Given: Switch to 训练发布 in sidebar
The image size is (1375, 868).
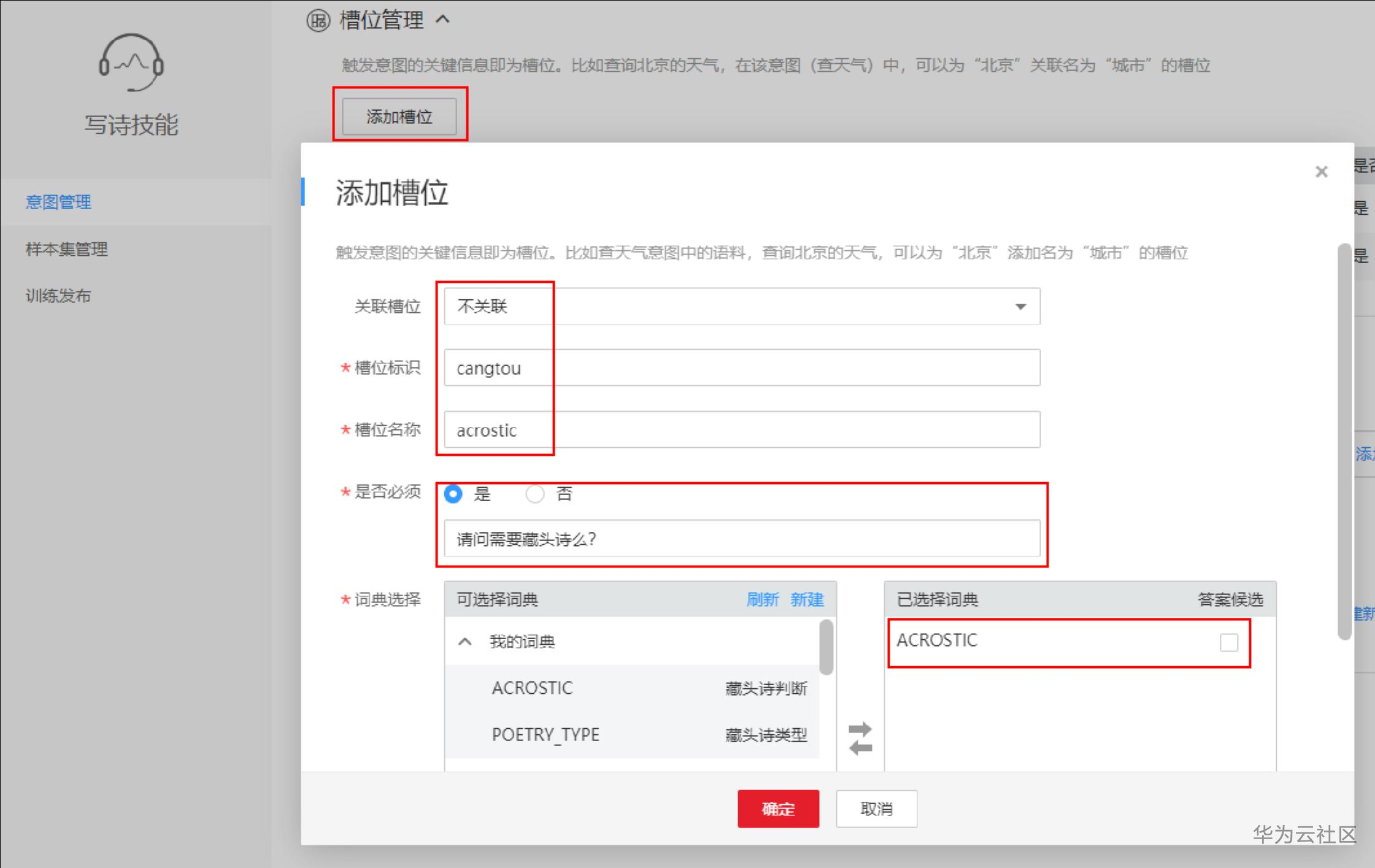Looking at the screenshot, I should (58, 296).
